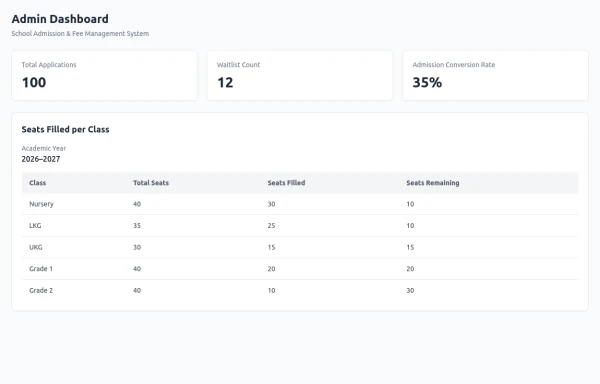This screenshot has height=384, width=600.
Task: Click the Admin Dashboard heading
Action: (x=60, y=19)
